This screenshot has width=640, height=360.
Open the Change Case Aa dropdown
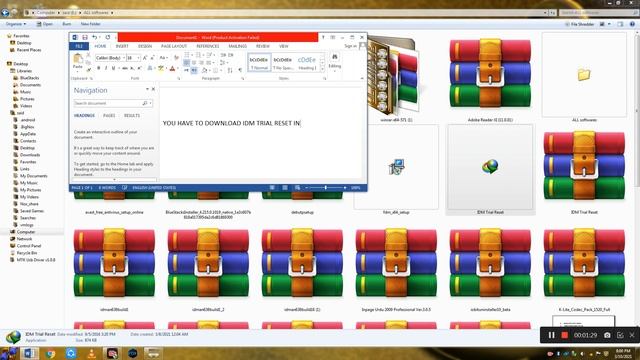pyautogui.click(x=163, y=58)
